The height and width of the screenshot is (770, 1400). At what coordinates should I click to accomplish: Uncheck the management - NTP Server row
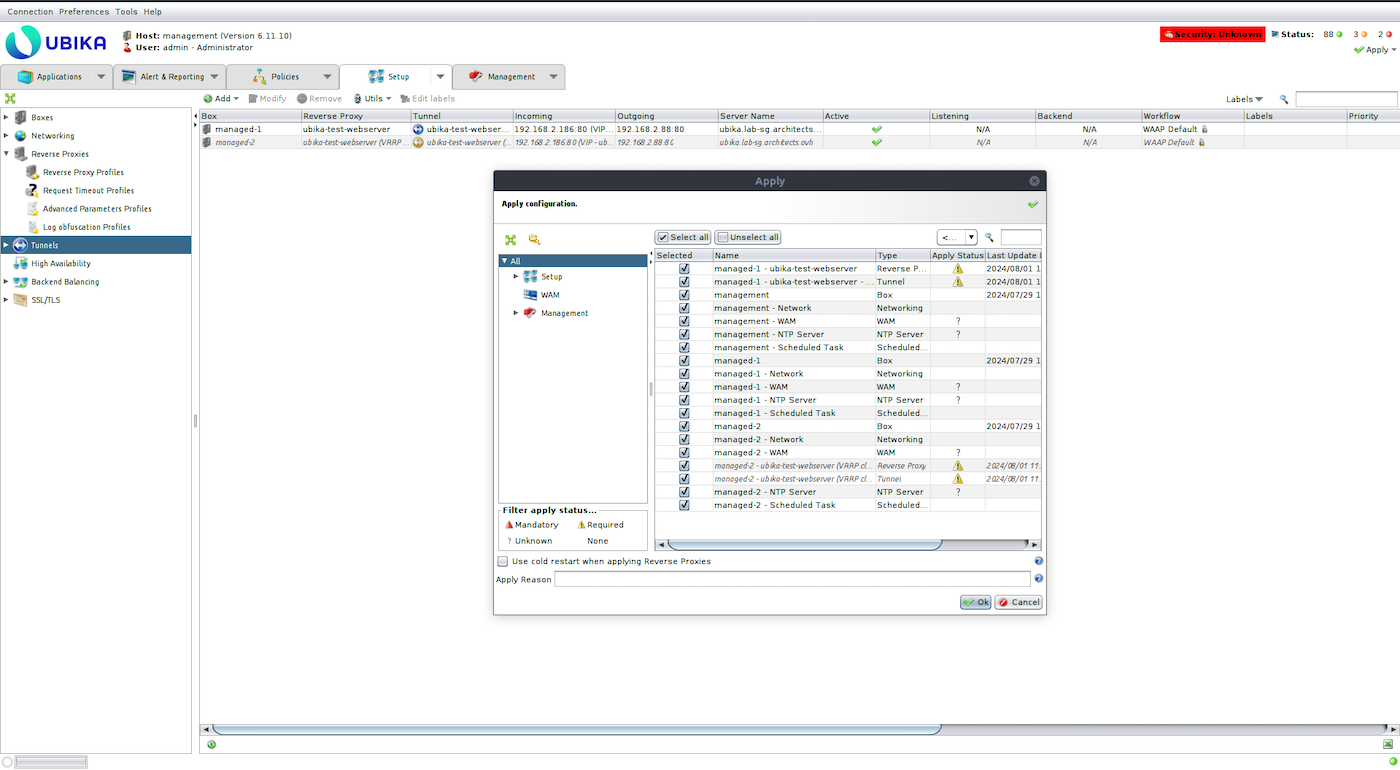[684, 335]
